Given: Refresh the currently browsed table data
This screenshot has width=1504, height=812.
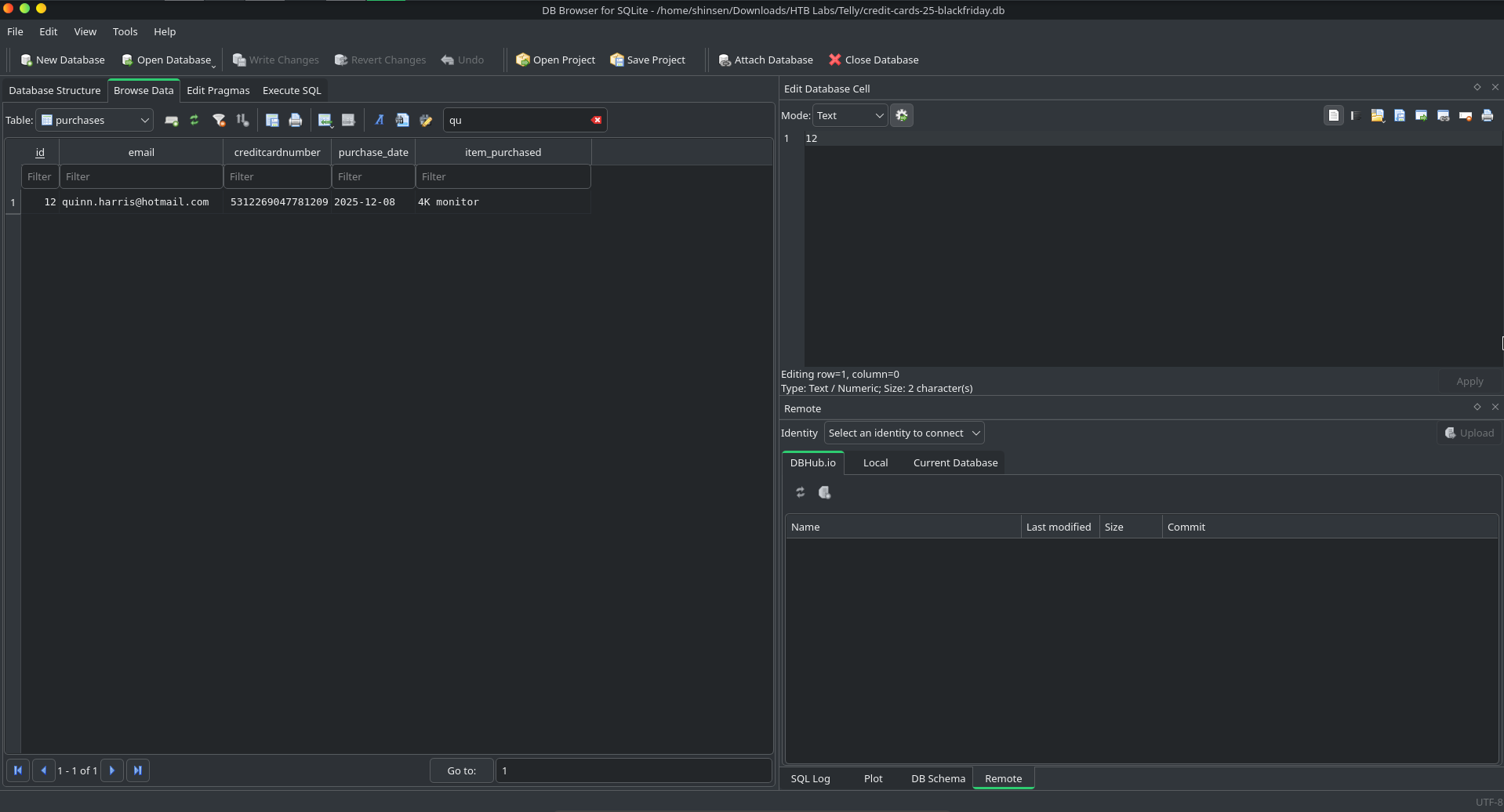Looking at the screenshot, I should click(x=194, y=120).
